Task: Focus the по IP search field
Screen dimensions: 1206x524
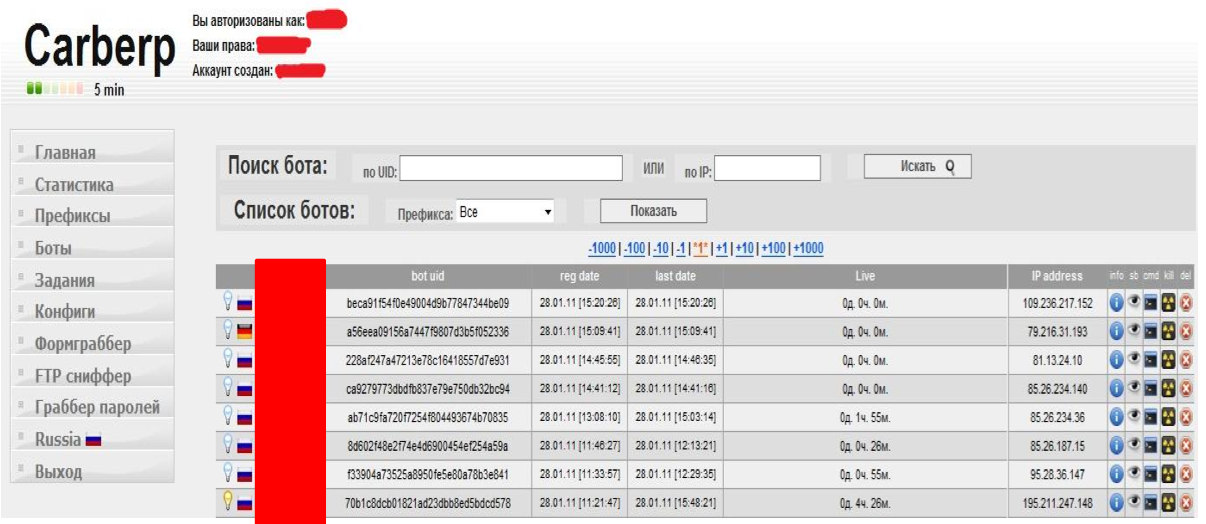Action: pyautogui.click(x=767, y=168)
